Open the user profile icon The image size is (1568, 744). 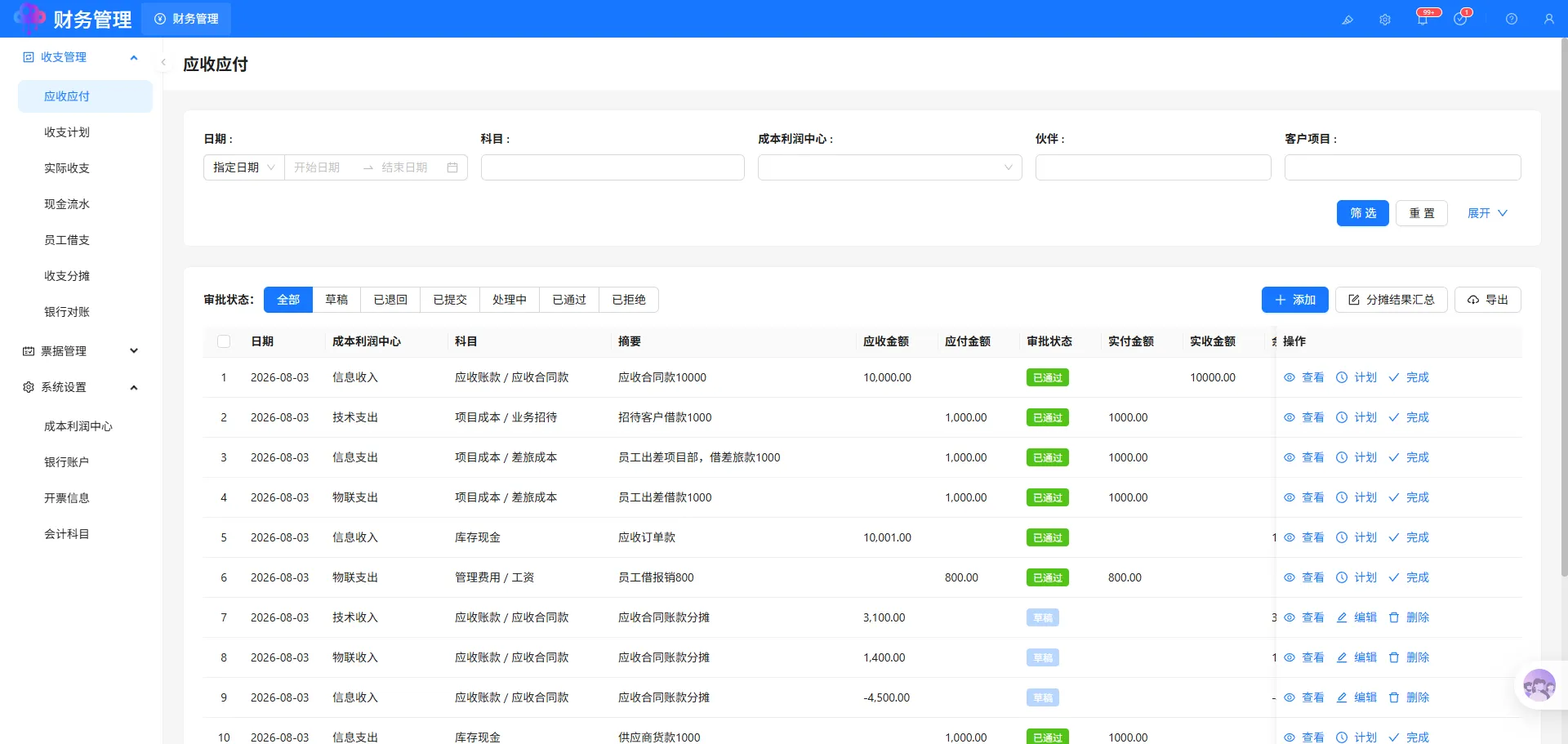(x=1549, y=19)
